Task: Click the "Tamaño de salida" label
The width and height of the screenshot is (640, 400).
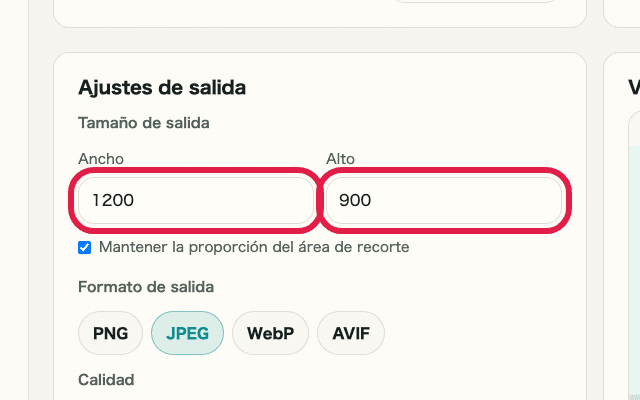Action: 143,123
